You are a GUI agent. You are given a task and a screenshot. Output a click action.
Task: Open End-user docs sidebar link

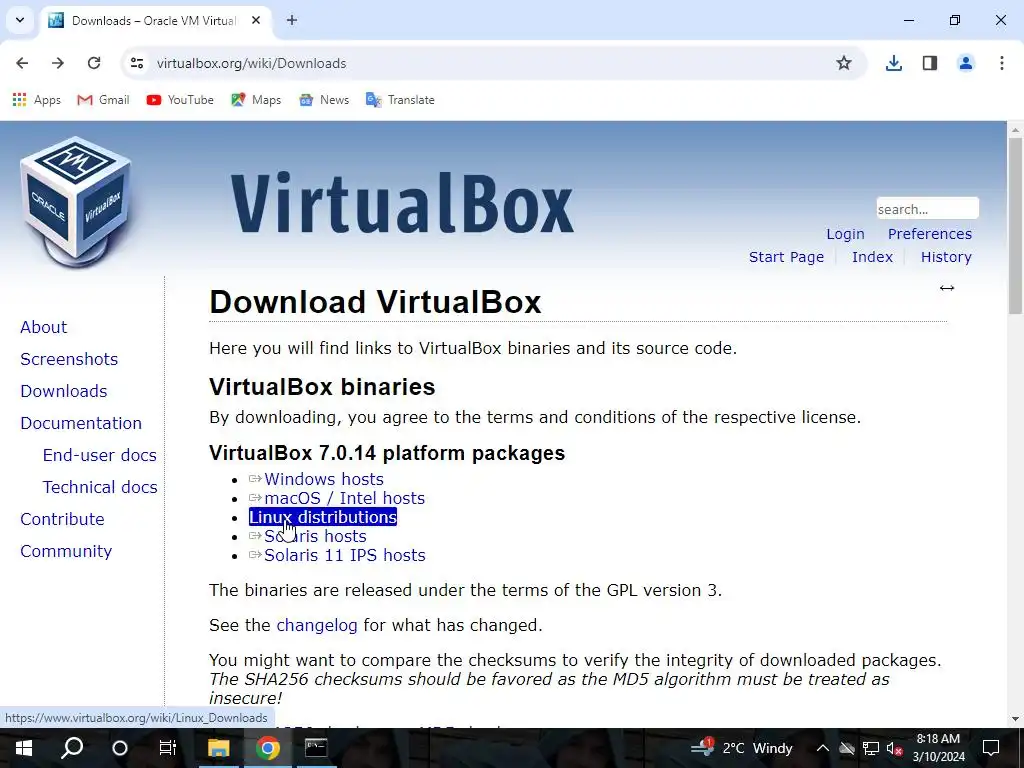(x=99, y=455)
